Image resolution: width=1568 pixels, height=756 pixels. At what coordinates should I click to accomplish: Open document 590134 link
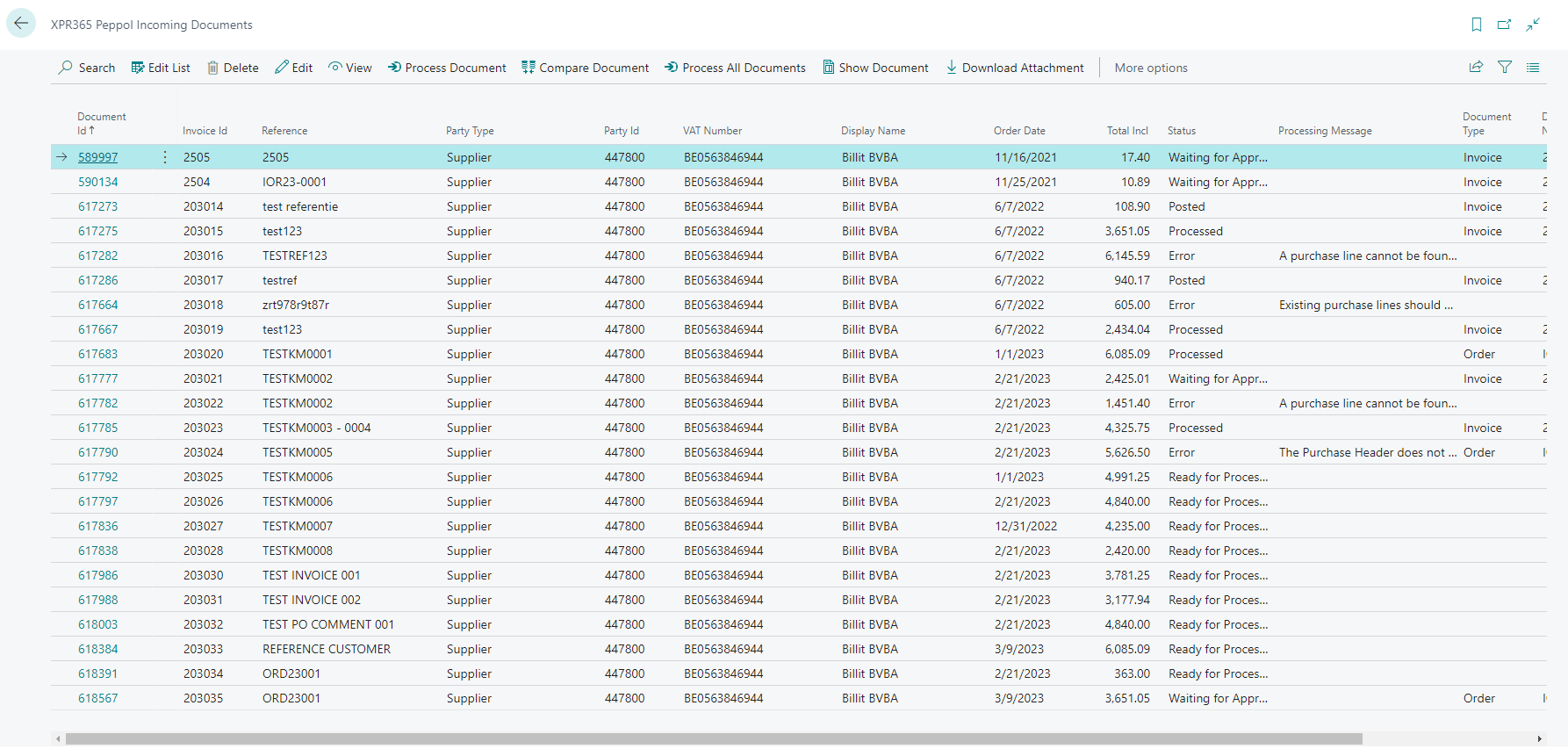pos(97,182)
